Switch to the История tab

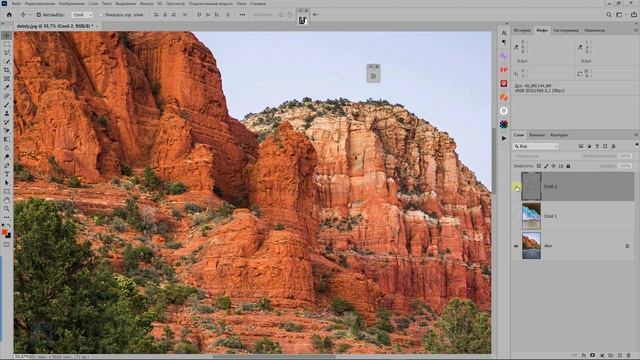(x=522, y=30)
